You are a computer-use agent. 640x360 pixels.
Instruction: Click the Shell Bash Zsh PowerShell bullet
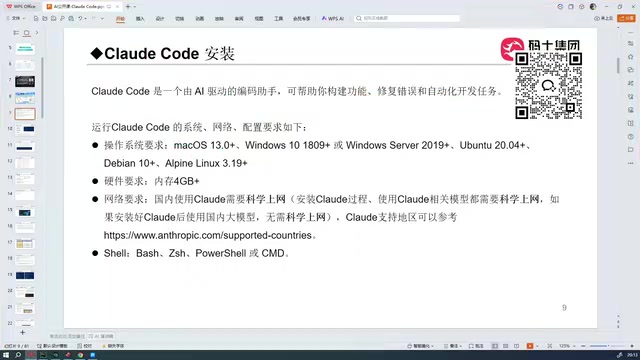196,253
